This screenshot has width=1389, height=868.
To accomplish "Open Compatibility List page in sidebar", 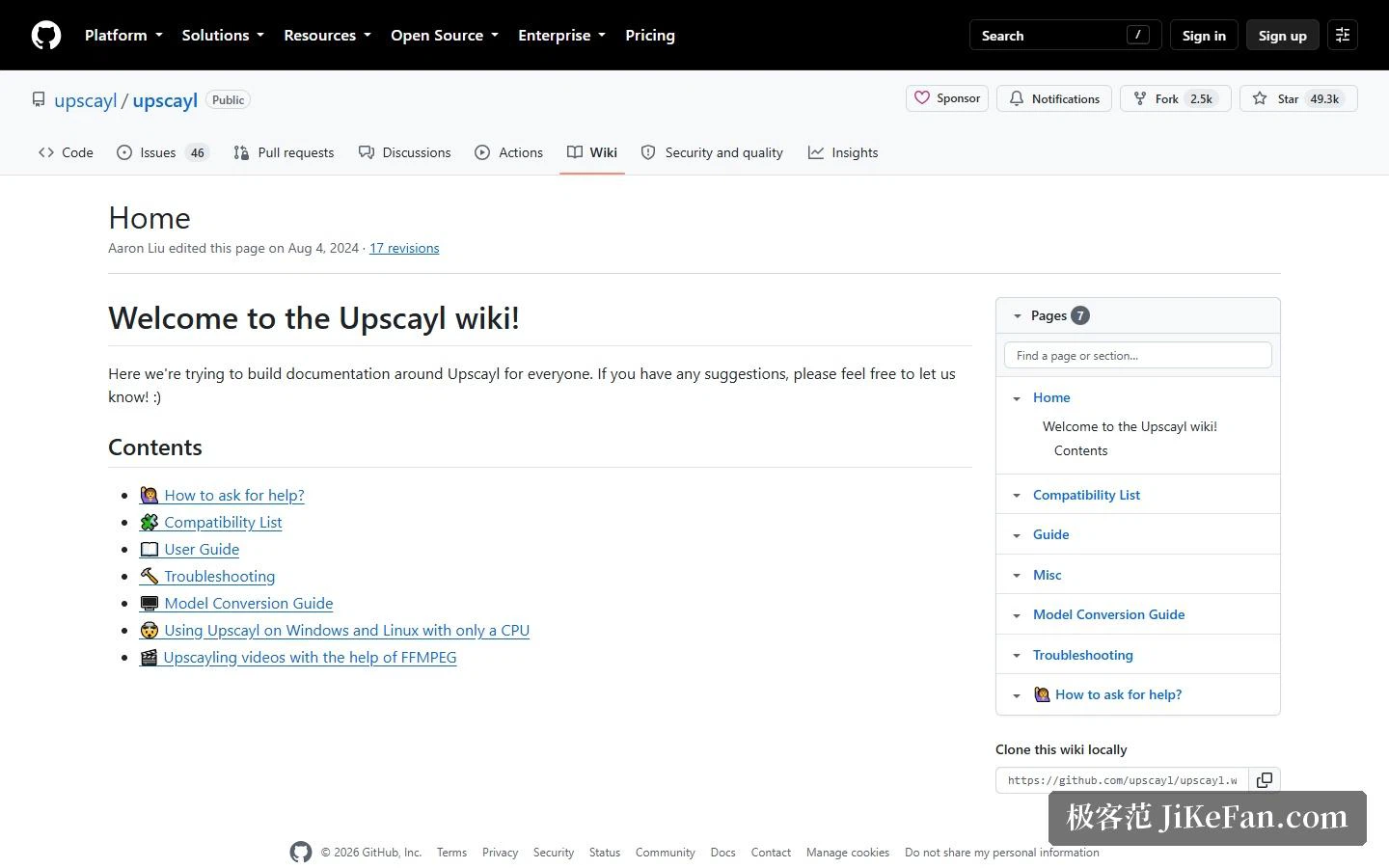I will click(1086, 495).
